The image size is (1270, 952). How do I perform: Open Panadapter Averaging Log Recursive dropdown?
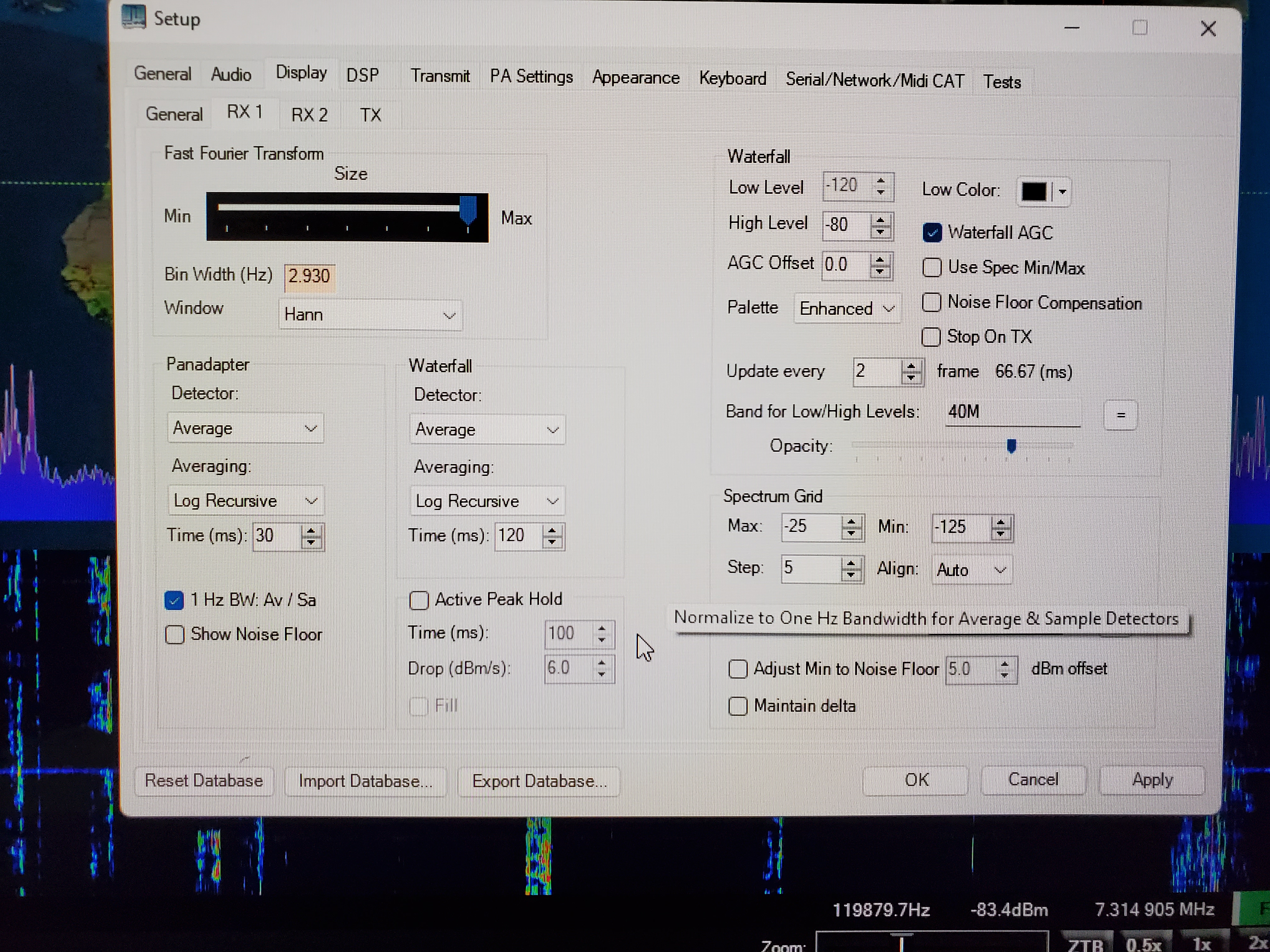pos(245,501)
